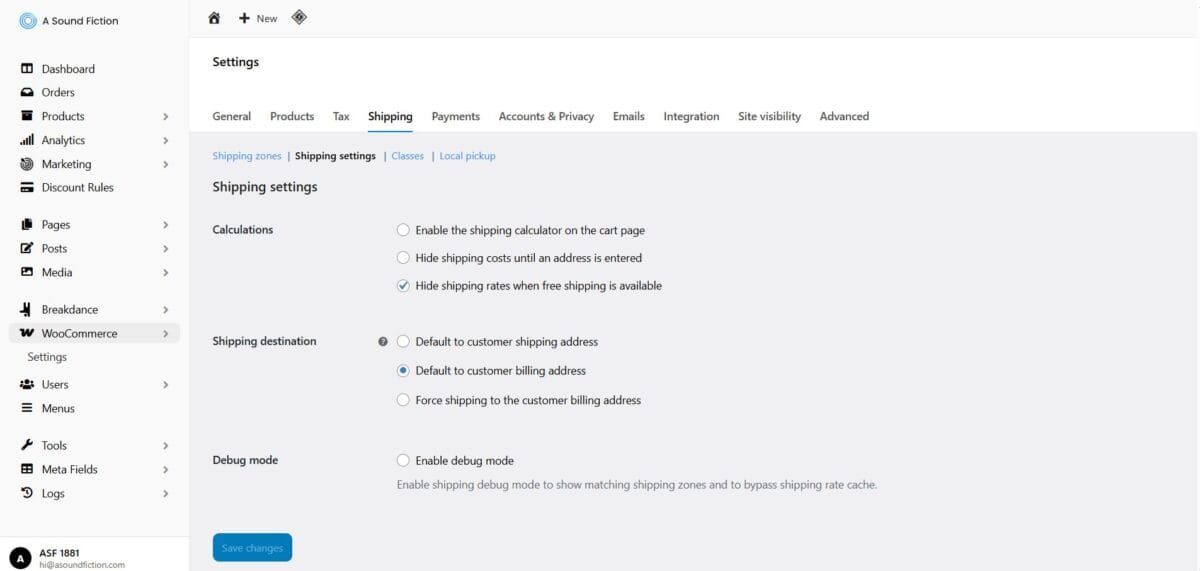Viewport: 1200px width, 571px height.
Task: Click the Media image icon in sidebar
Action: [27, 272]
